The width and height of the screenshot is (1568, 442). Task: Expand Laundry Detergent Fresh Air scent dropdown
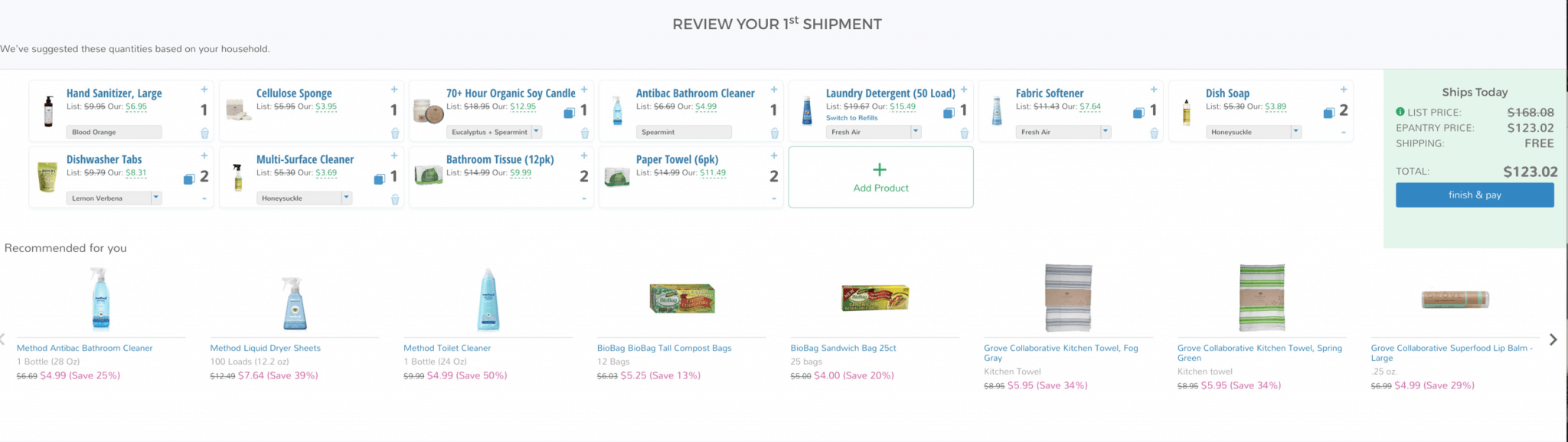coord(874,132)
